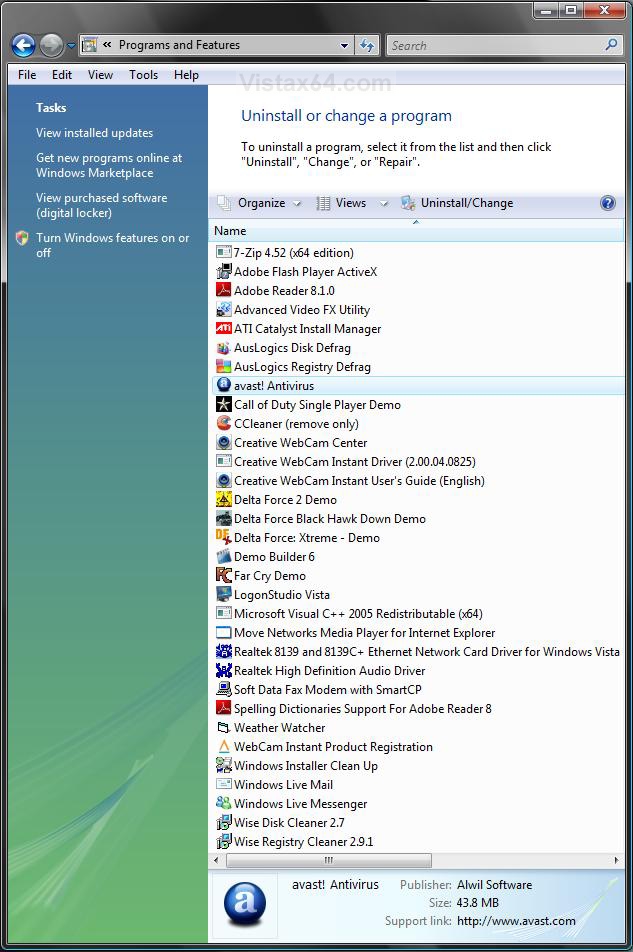Image resolution: width=633 pixels, height=952 pixels.
Task: Click the AusLogics Disk Defrag icon
Action: click(x=223, y=347)
